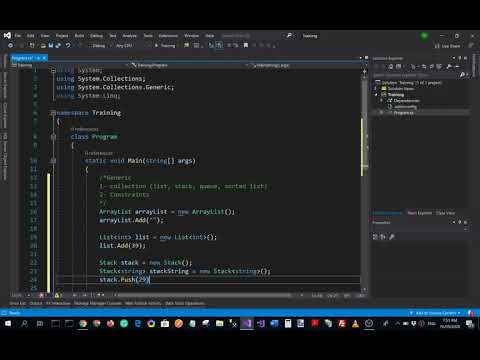Collapse the Main method region

pos(53,161)
